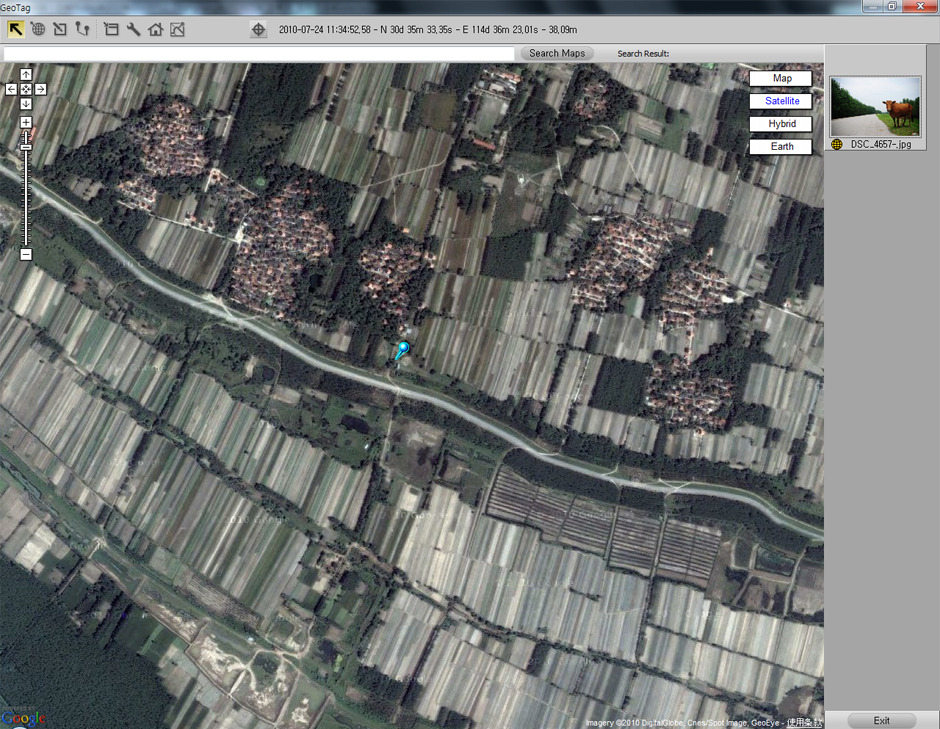Click the remove-geotag image icon
940x729 pixels.
click(x=179, y=30)
